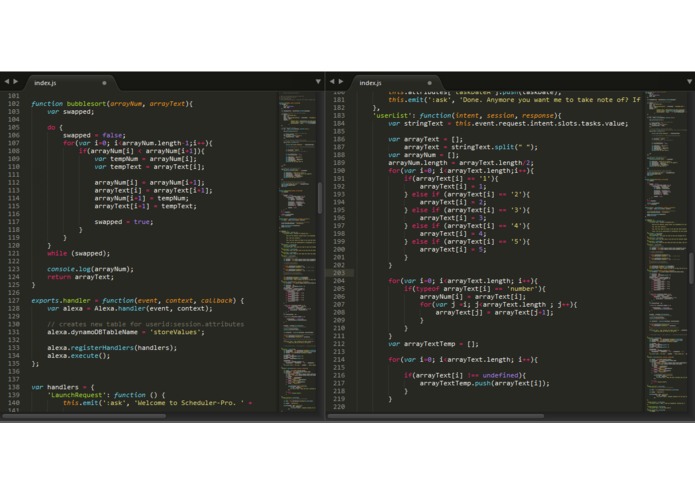Click 'var alexa = Alexa.handler(event, context);'
The width and height of the screenshot is (695, 494).
[130, 308]
